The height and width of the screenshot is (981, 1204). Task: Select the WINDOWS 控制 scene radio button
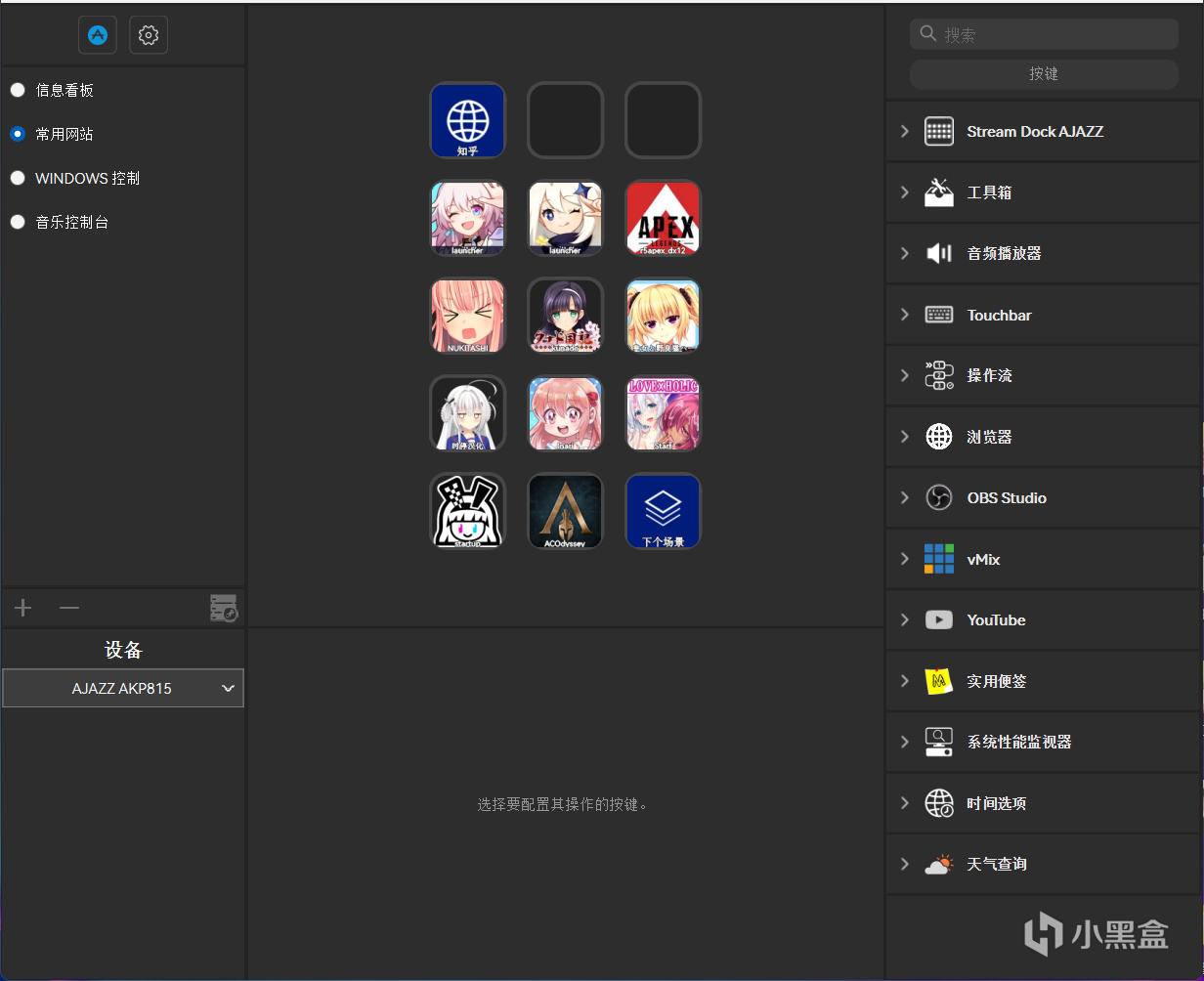coord(18,178)
